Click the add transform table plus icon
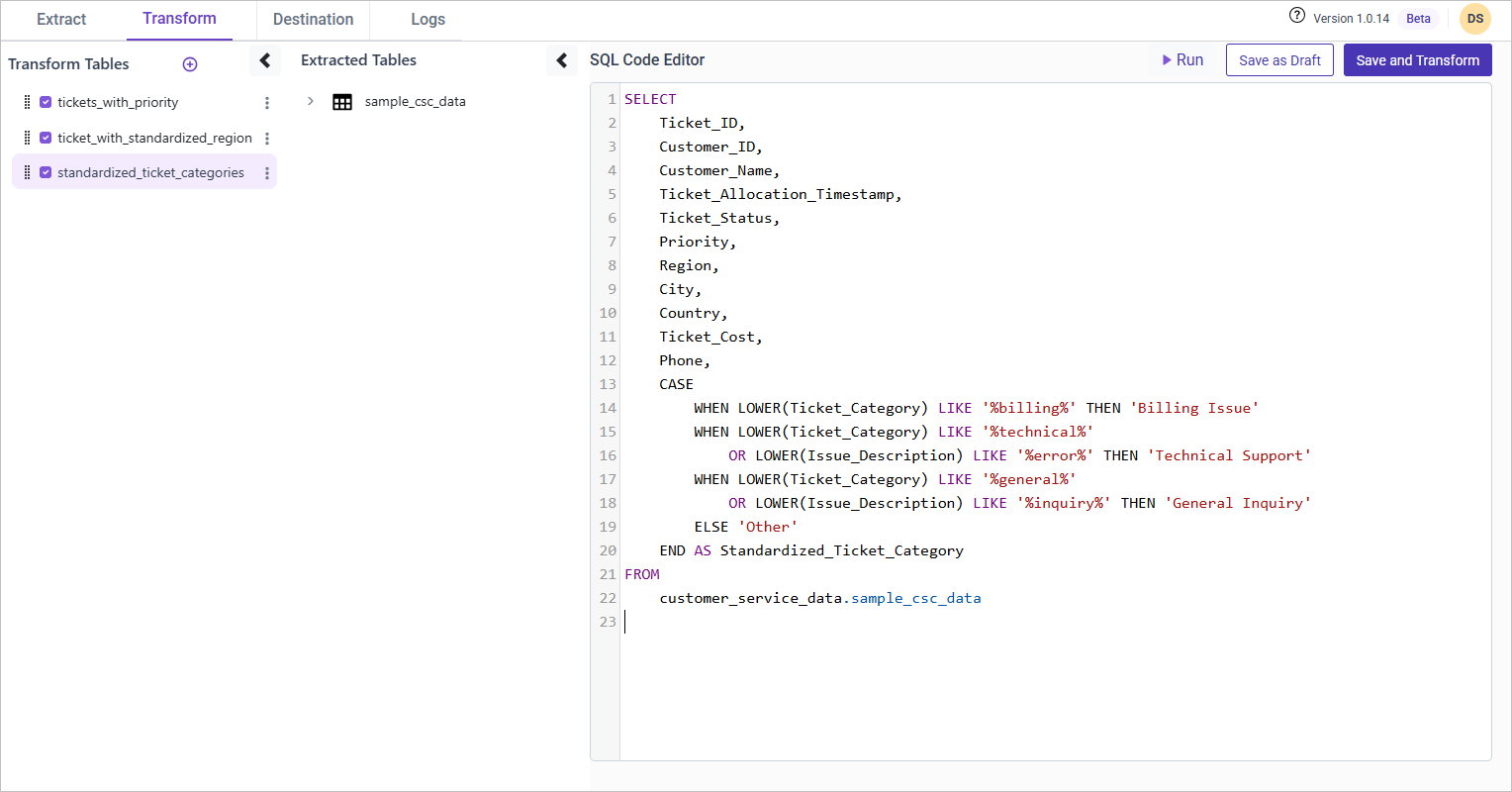Screen dimensions: 1512x792 pos(190,64)
